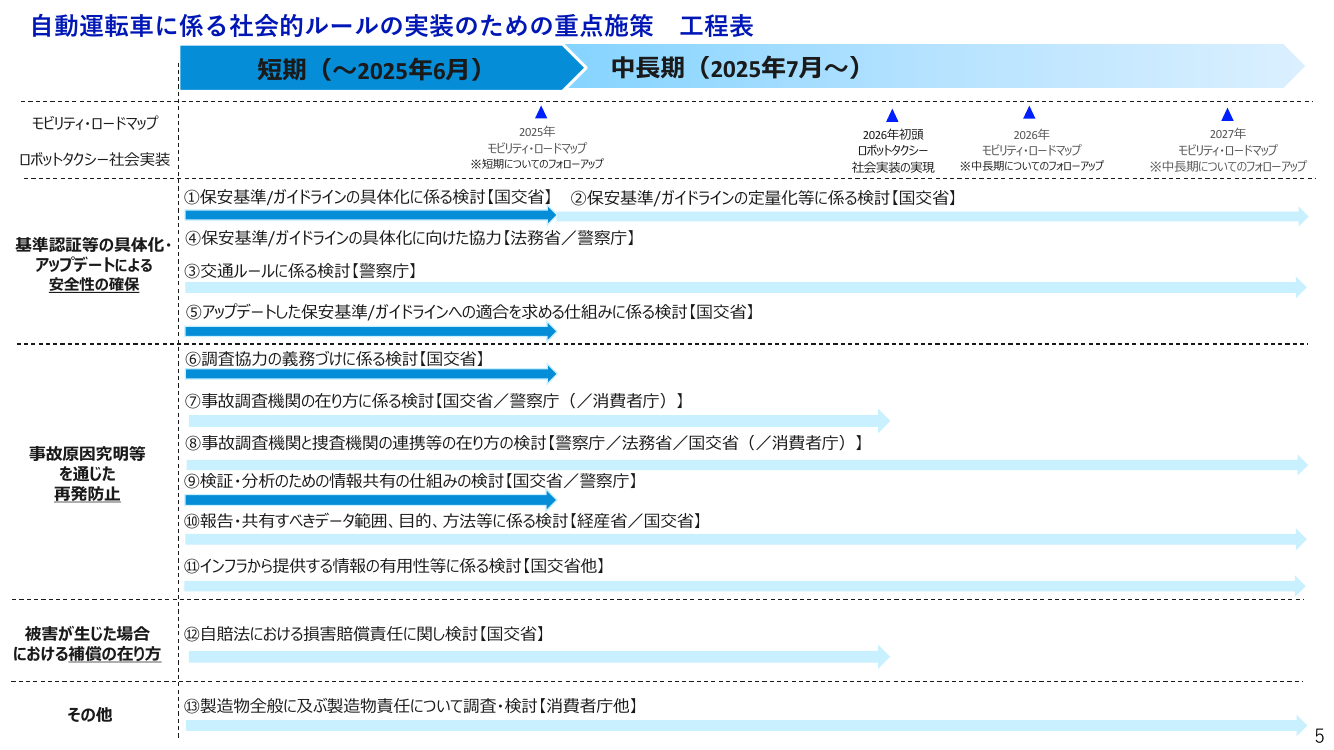Click item '⑧事故調査機関と捜査機関の連携等の在り方の検討'

524,442
